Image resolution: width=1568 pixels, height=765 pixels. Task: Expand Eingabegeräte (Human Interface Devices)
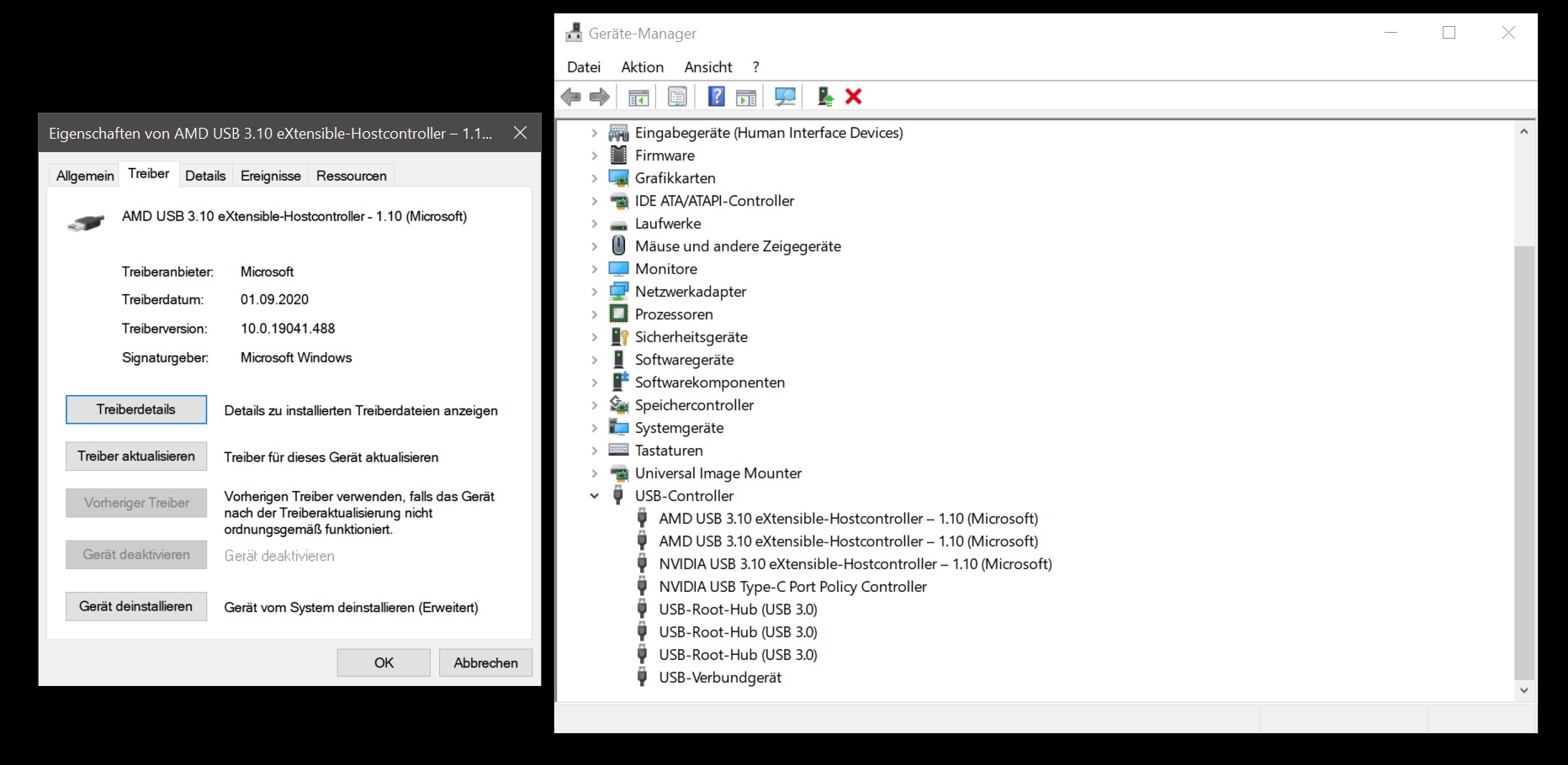594,133
